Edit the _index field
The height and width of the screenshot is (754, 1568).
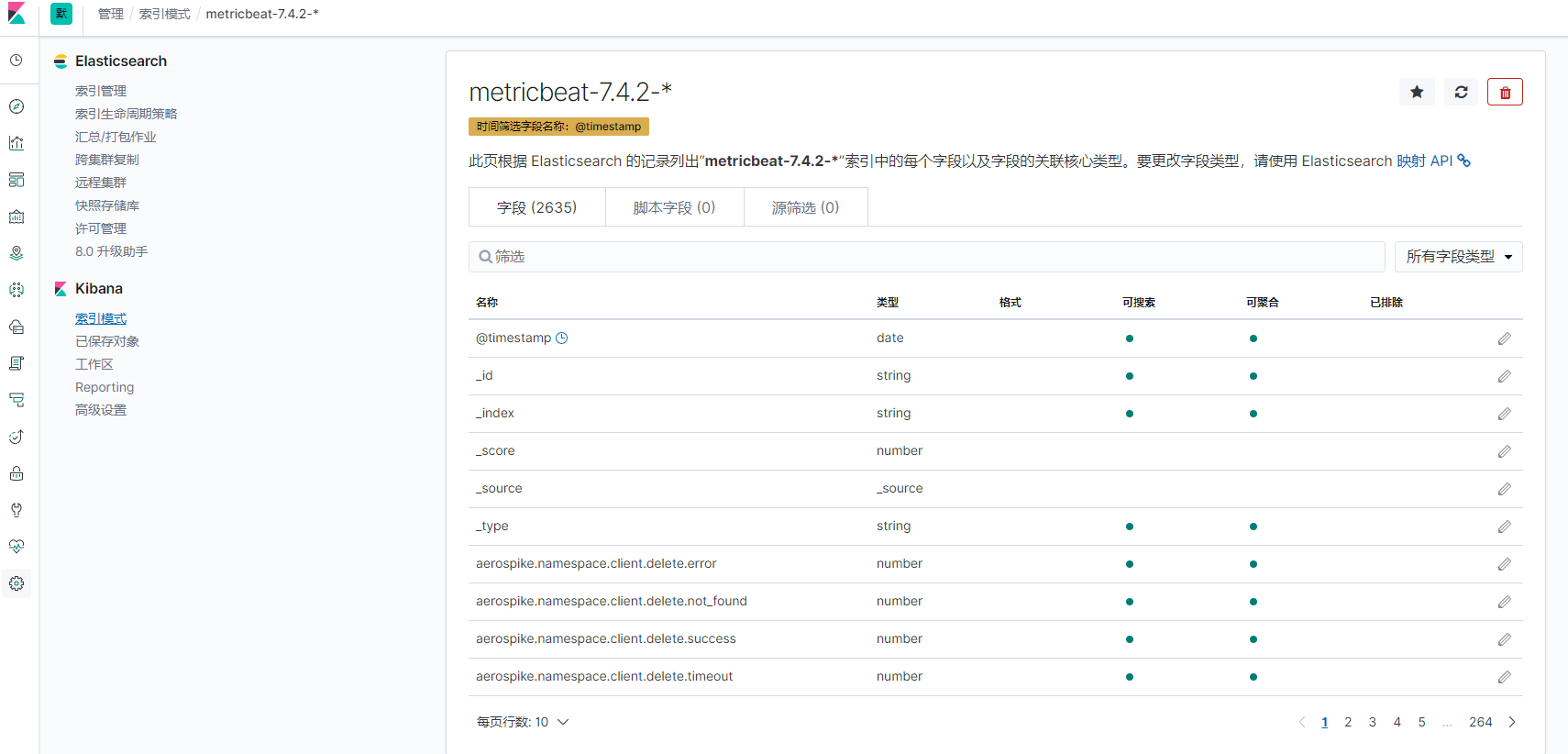(1505, 414)
